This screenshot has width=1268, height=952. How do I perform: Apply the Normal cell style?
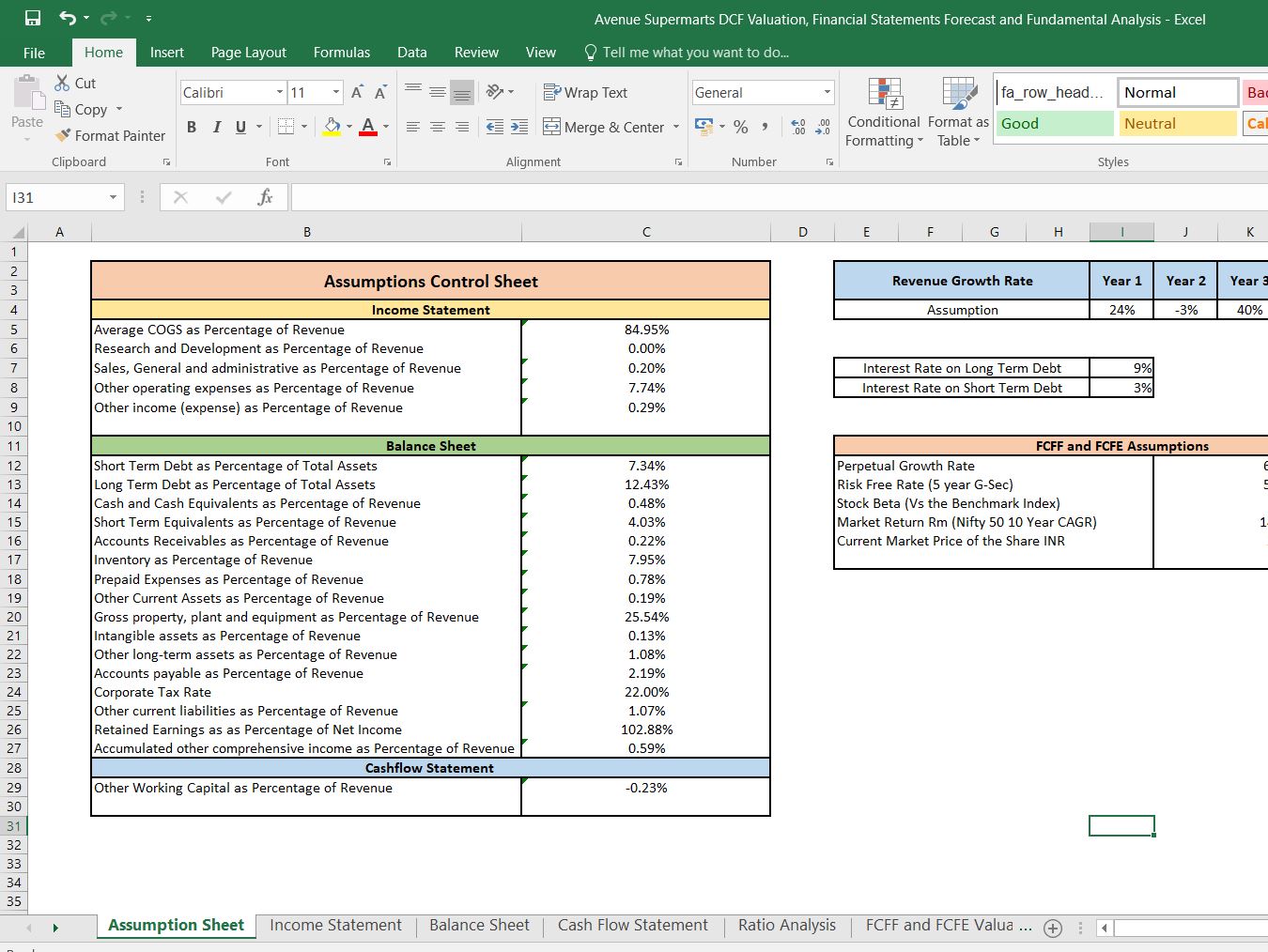click(x=1178, y=92)
